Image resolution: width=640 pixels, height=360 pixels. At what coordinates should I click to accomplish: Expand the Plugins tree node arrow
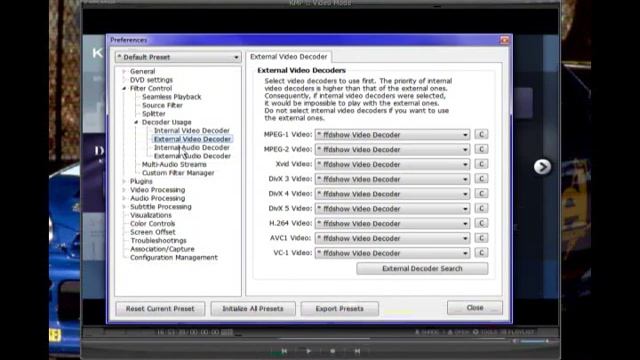click(124, 181)
